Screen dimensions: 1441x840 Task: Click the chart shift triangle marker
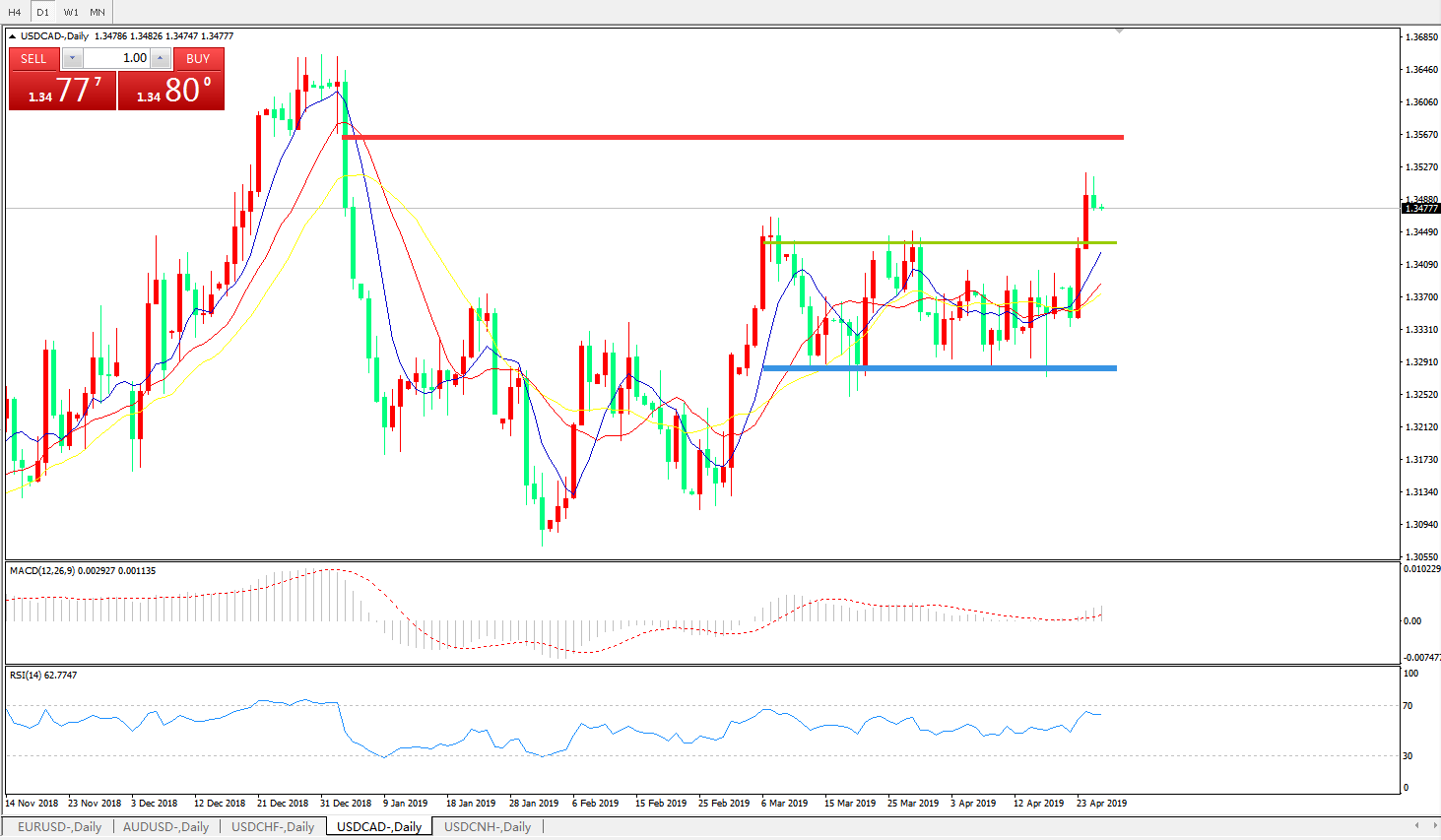1119,32
